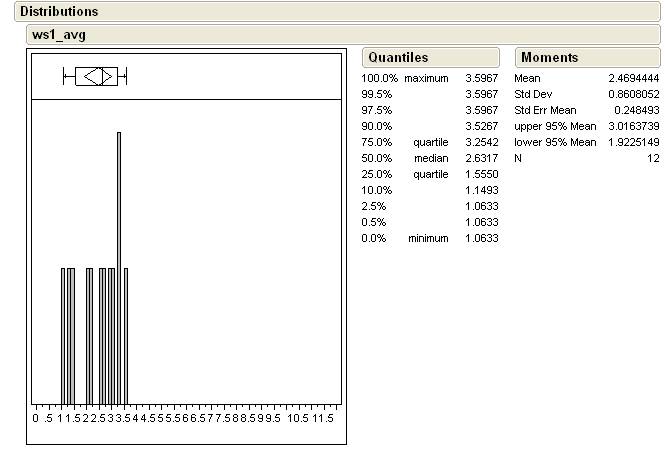
Task: Select the mean diamond in box plot
Action: (x=97, y=76)
